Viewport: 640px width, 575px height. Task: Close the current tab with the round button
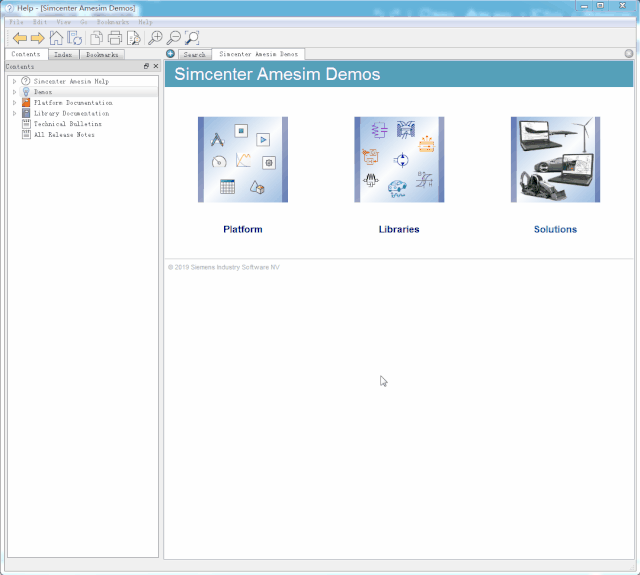pos(629,53)
